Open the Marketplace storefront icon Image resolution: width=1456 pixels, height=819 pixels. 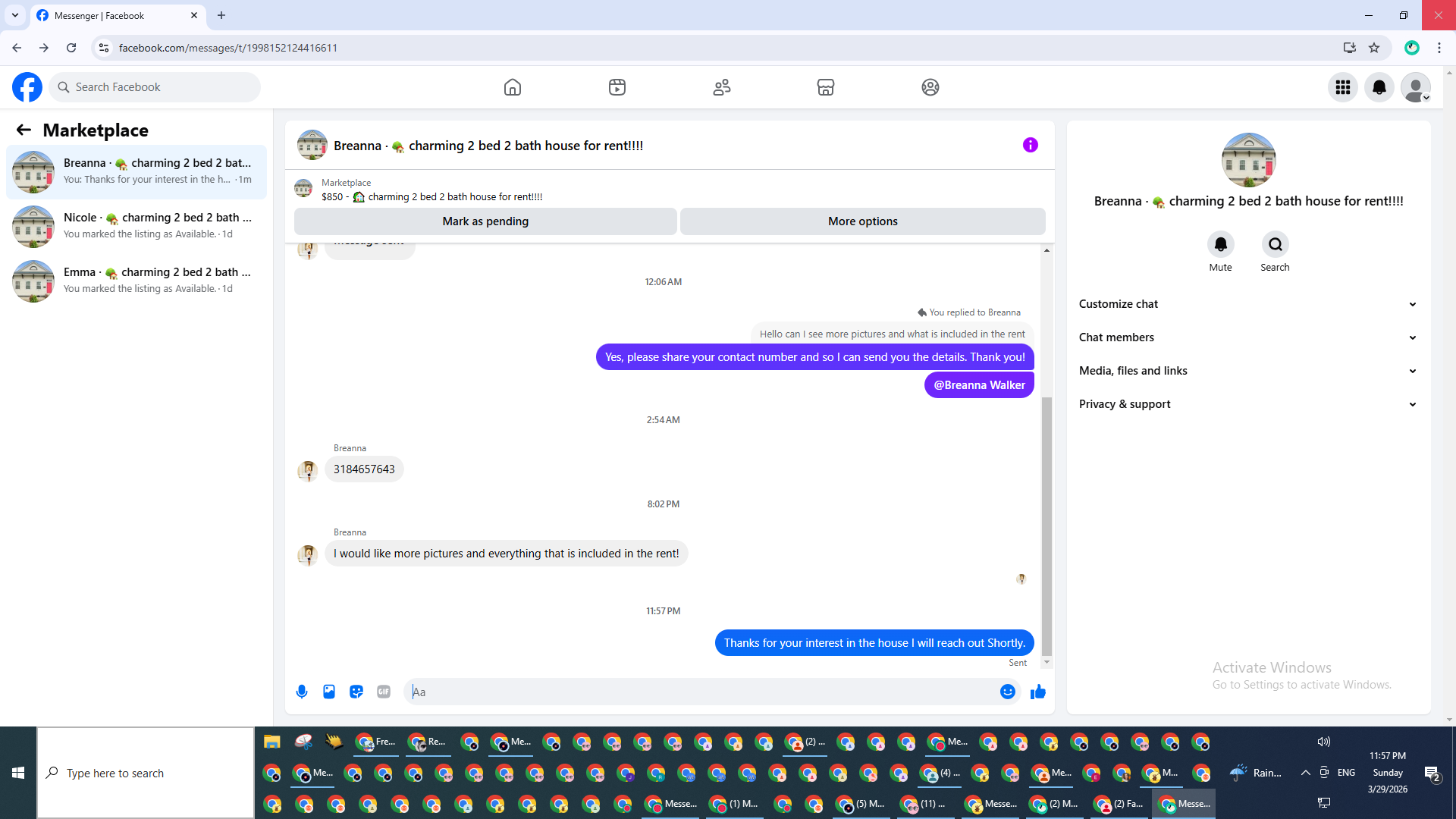[826, 87]
